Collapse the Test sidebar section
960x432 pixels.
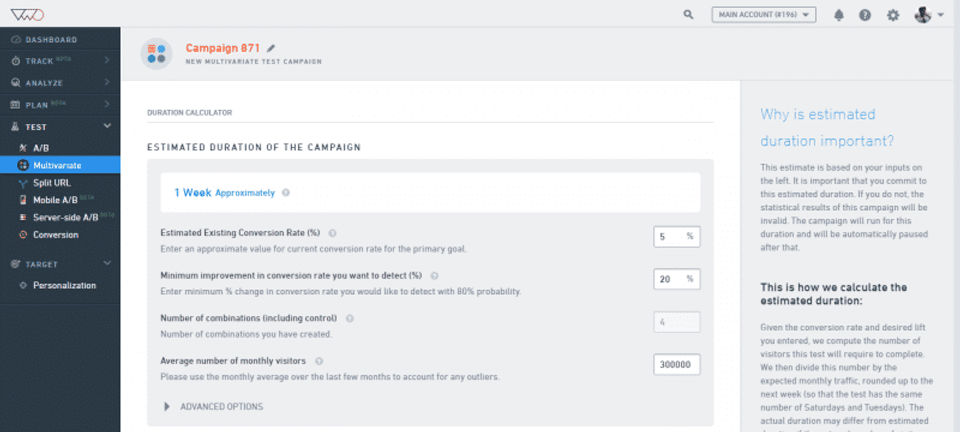(x=107, y=127)
